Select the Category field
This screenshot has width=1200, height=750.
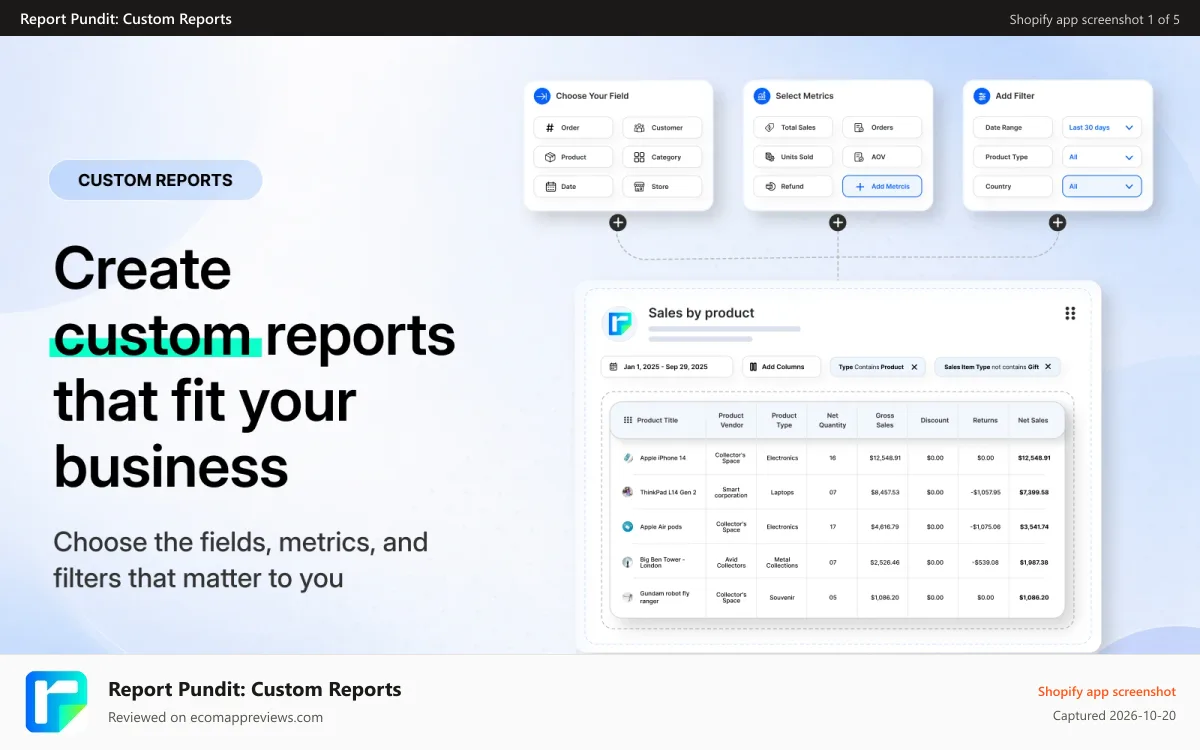tap(662, 157)
